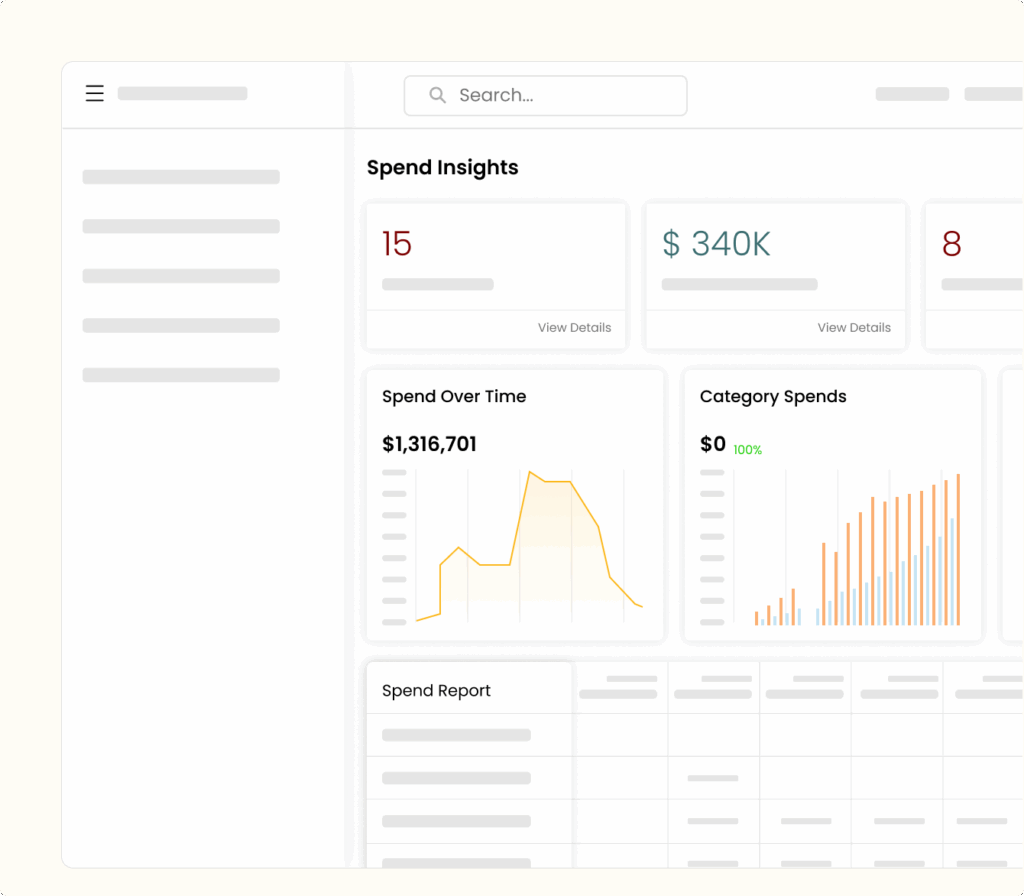Click the Spend Over Time card title
Screen dimensions: 1024x896
[x=454, y=397]
